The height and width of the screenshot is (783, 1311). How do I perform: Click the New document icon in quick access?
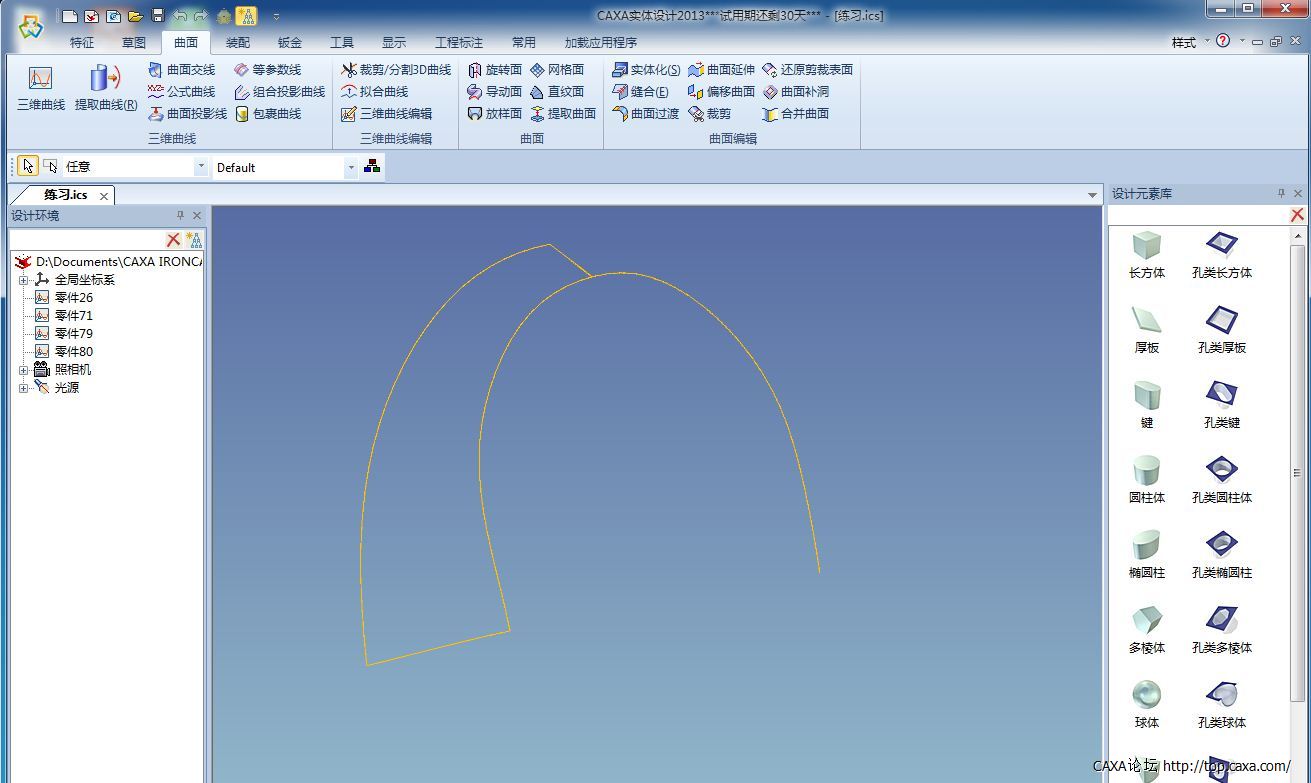click(69, 16)
